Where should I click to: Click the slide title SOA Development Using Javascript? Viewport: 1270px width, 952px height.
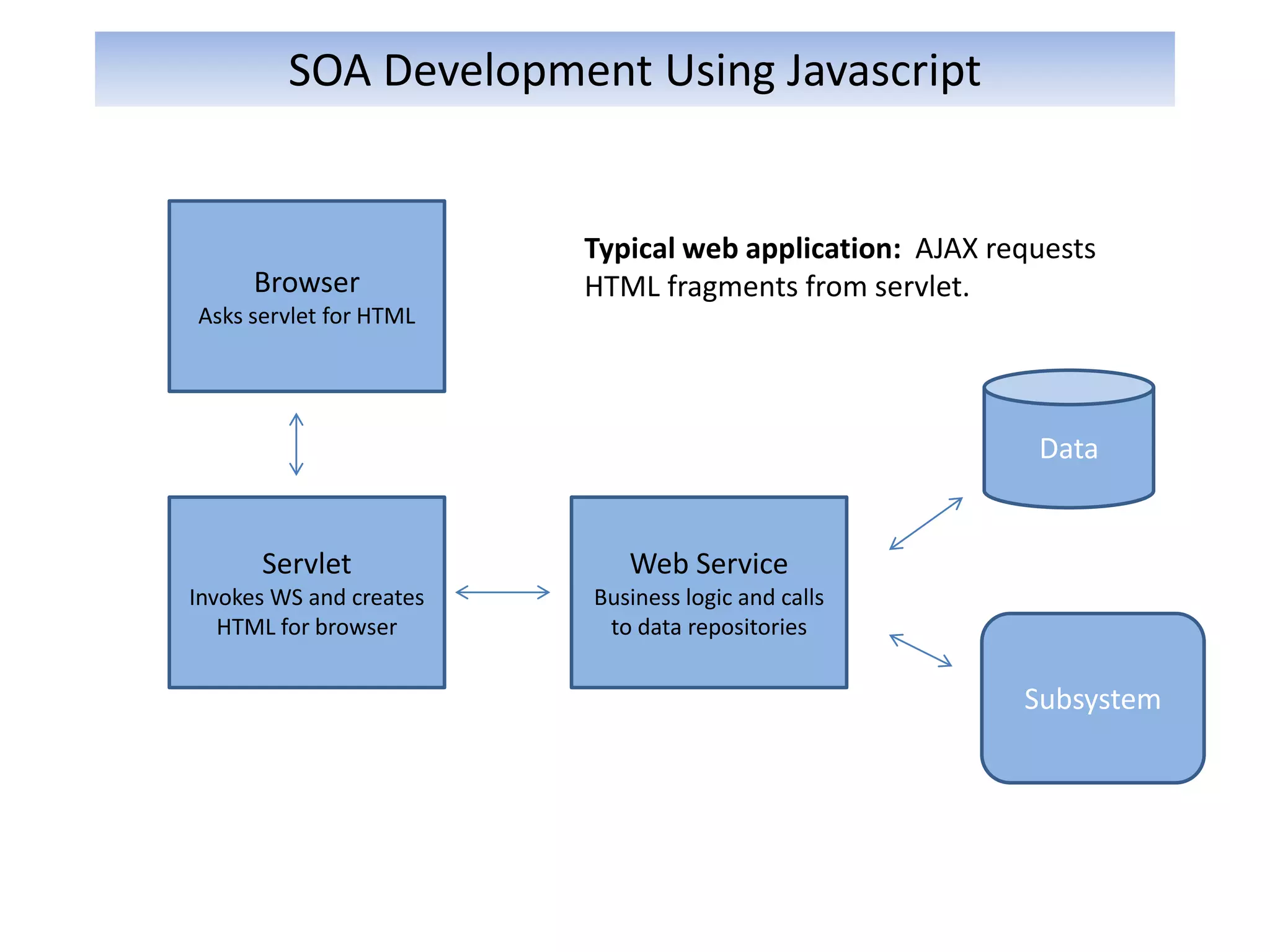(x=634, y=70)
